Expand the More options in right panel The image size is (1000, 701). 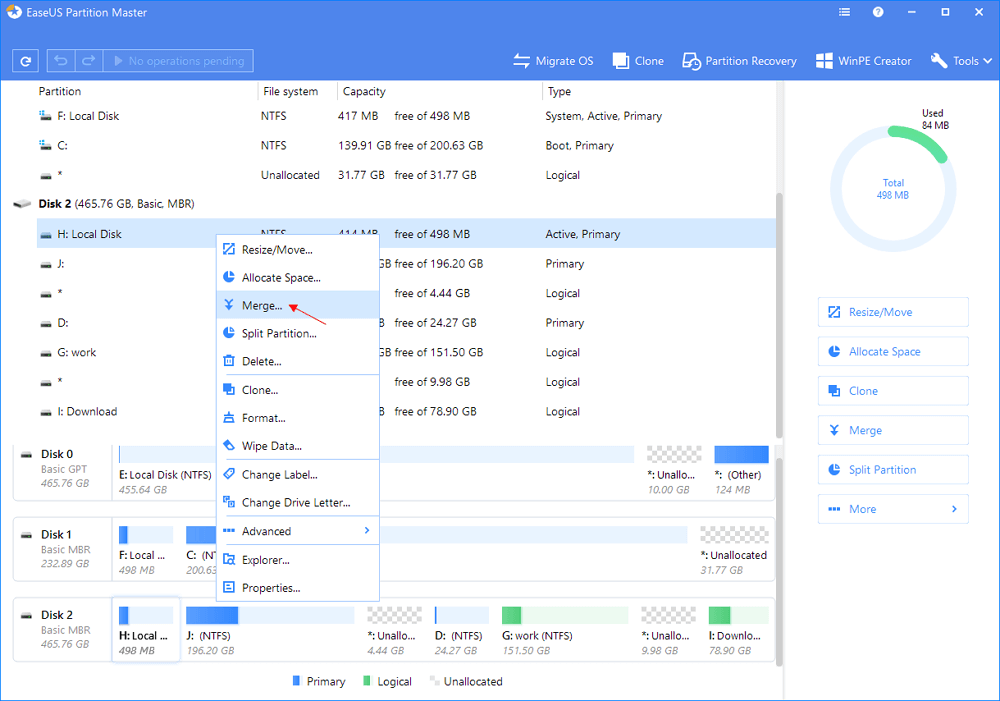pos(893,509)
